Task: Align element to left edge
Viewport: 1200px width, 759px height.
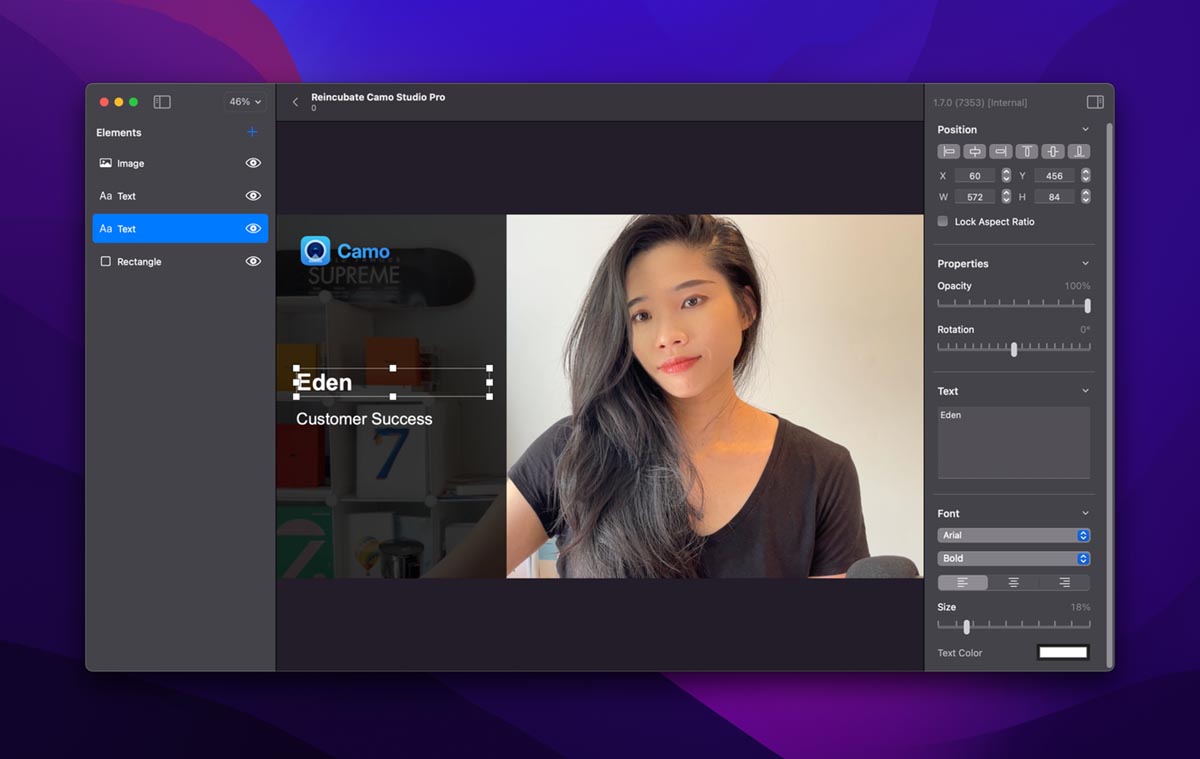Action: click(x=948, y=152)
